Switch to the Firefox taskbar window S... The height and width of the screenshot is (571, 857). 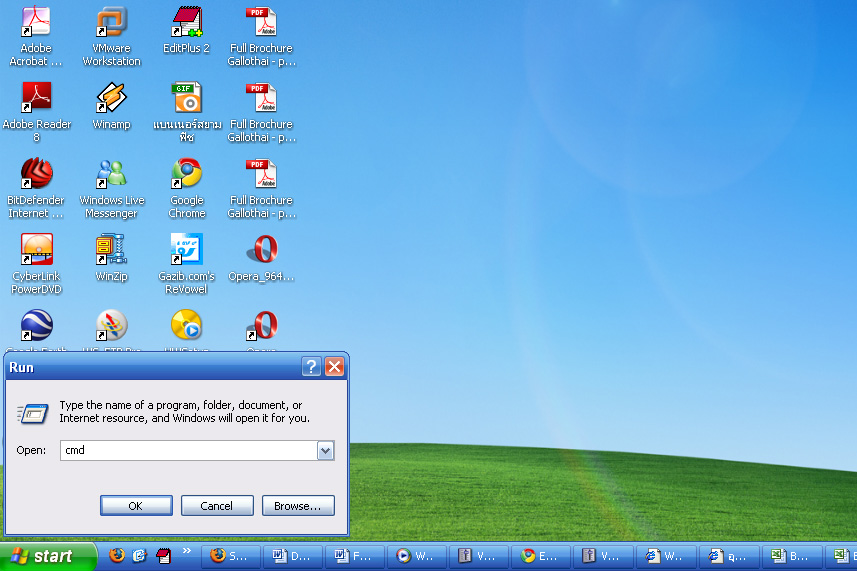click(232, 556)
